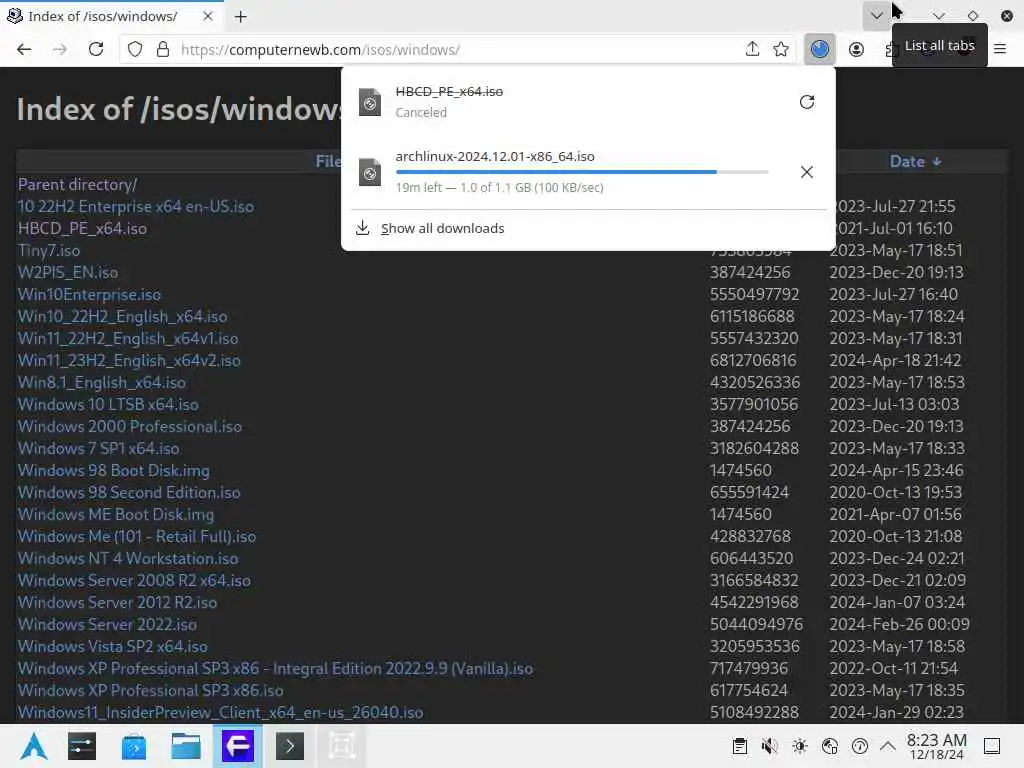Click the share page icon in address bar
Viewport: 1024px width, 768px height.
click(x=752, y=50)
